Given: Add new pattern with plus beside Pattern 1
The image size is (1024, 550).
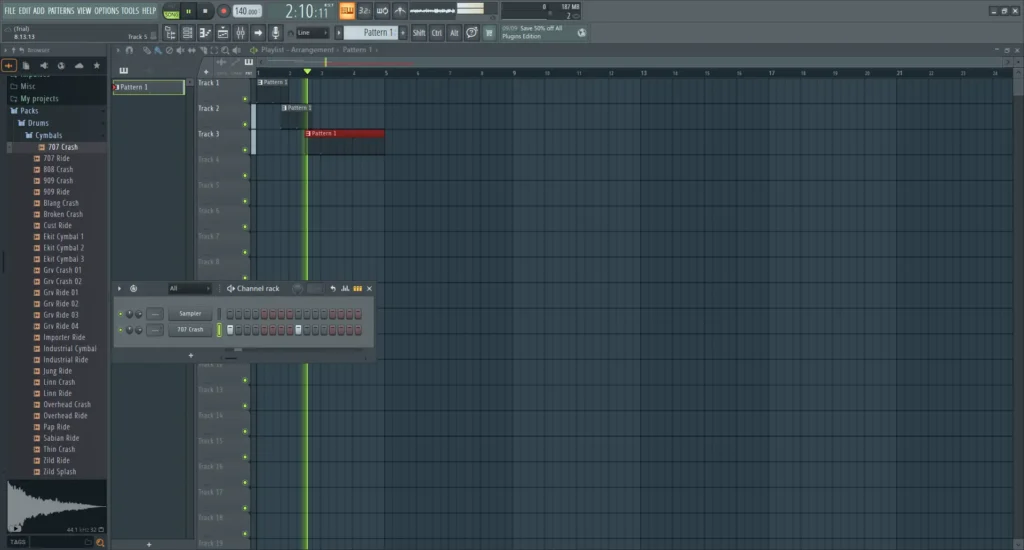Looking at the screenshot, I should [402, 33].
